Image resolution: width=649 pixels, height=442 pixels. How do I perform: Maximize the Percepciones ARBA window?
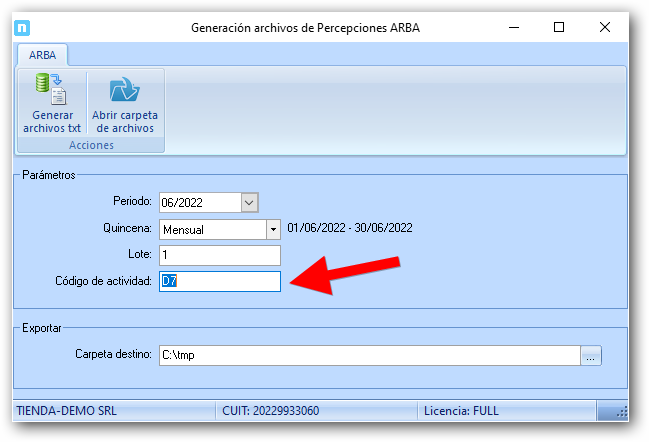pyautogui.click(x=559, y=28)
